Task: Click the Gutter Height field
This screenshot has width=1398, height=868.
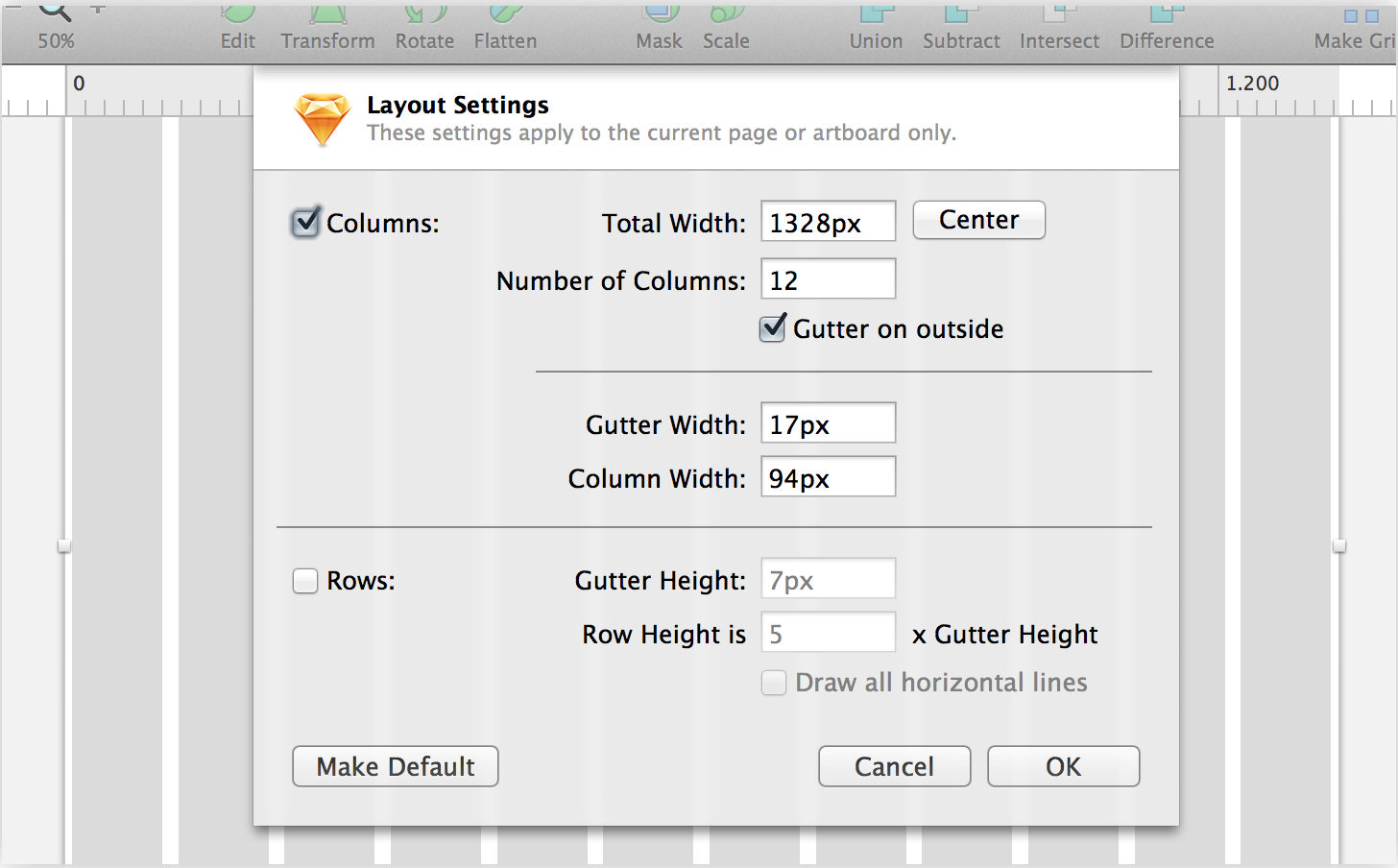Action: tap(829, 579)
